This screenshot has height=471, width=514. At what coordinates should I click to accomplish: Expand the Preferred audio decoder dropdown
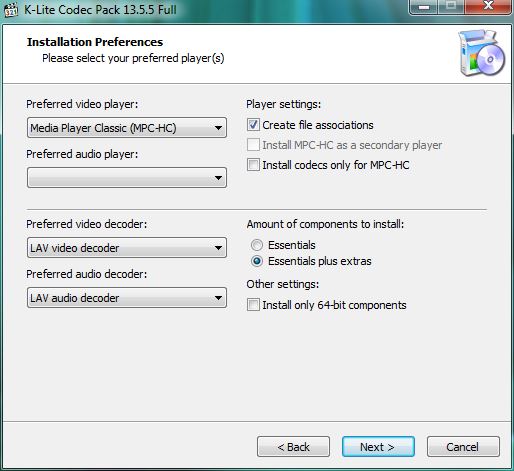[x=127, y=298]
